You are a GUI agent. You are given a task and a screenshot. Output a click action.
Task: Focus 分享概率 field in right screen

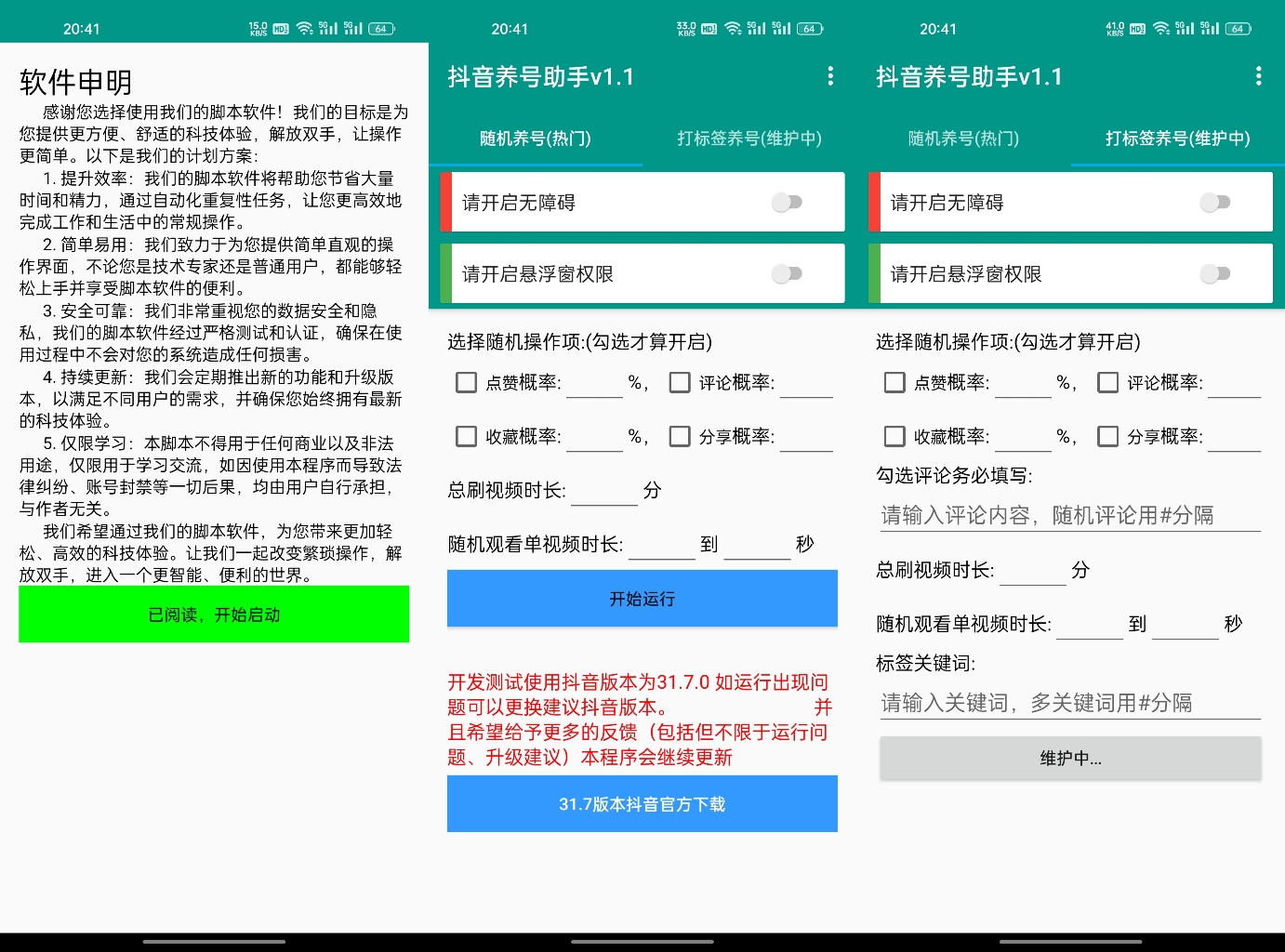[1234, 436]
